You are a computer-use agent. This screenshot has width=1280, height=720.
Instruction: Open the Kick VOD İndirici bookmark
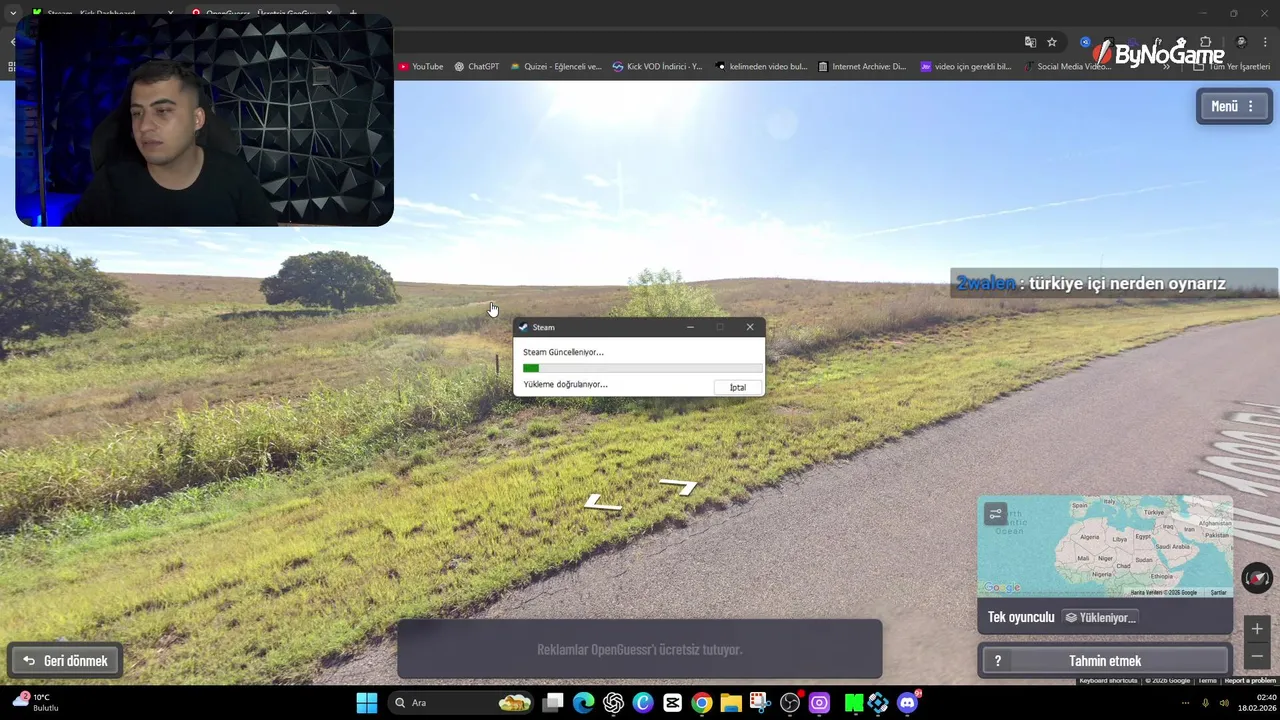(x=657, y=67)
